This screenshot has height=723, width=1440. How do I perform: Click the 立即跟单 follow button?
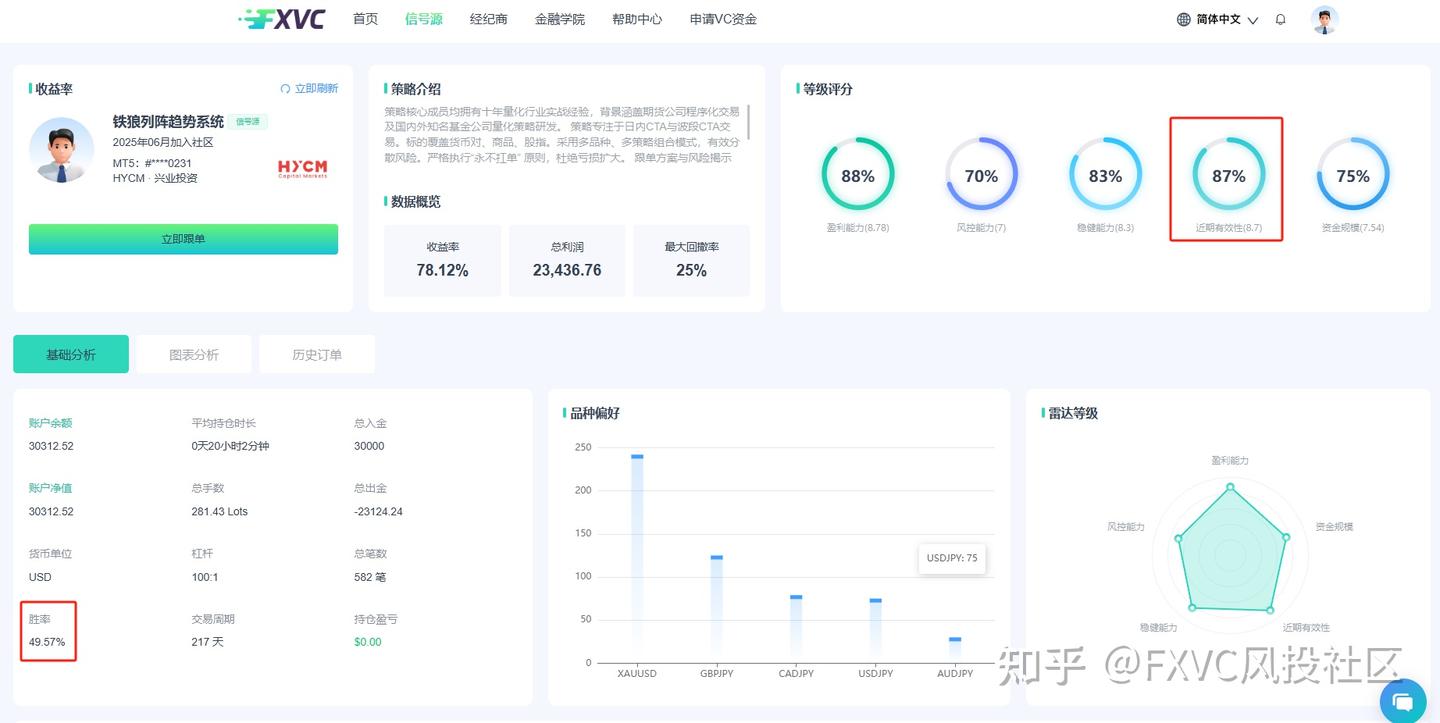[x=183, y=239]
